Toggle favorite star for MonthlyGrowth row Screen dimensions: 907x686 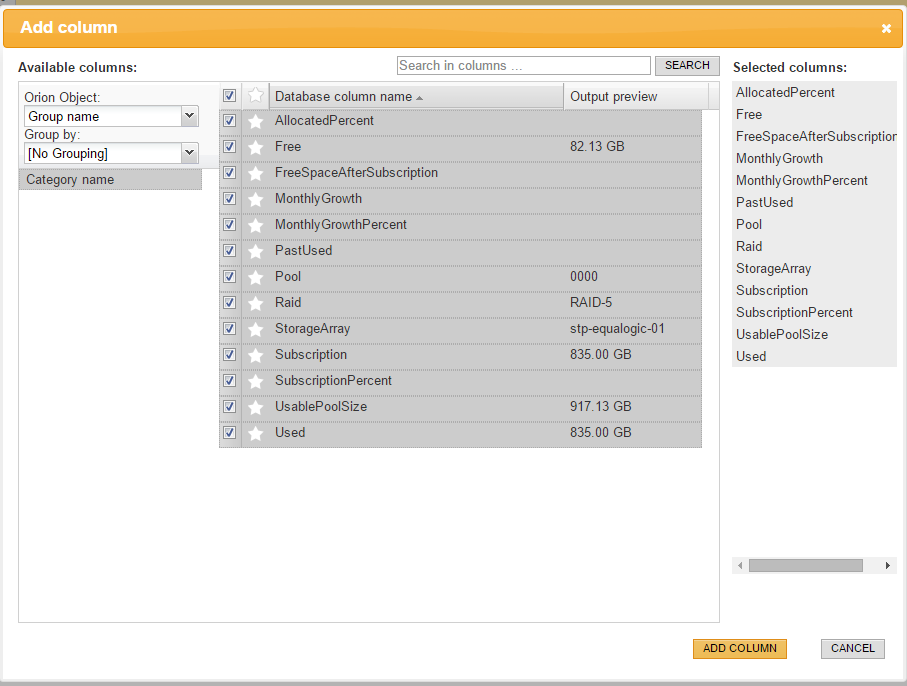255,199
